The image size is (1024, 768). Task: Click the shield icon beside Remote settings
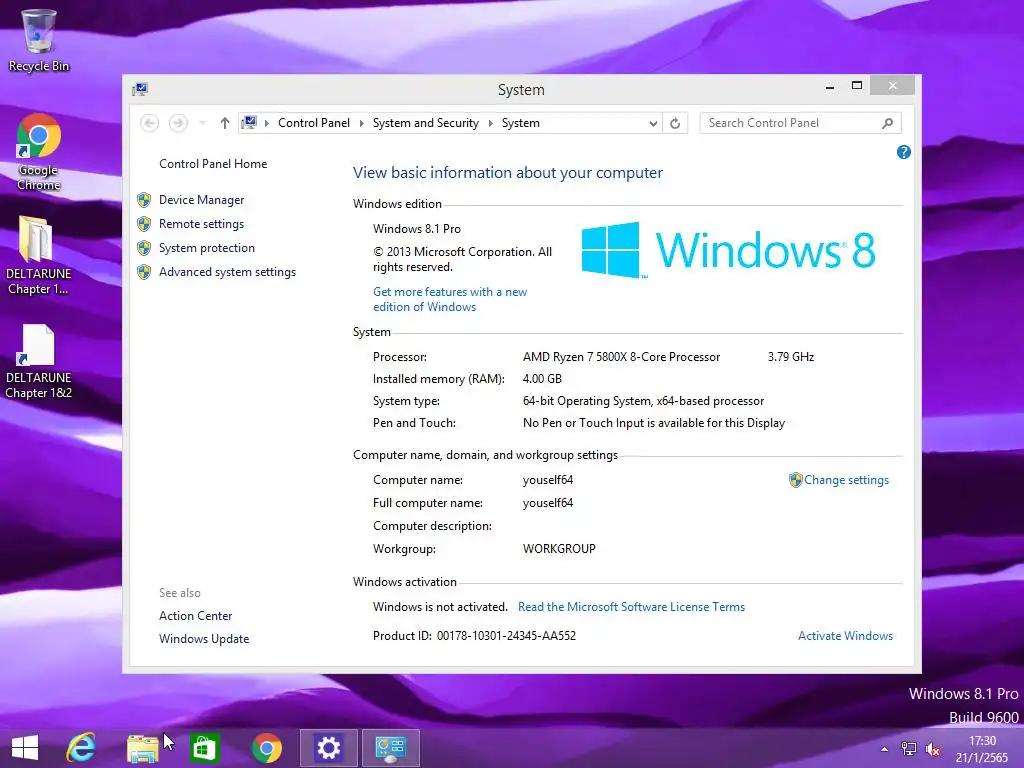point(144,224)
